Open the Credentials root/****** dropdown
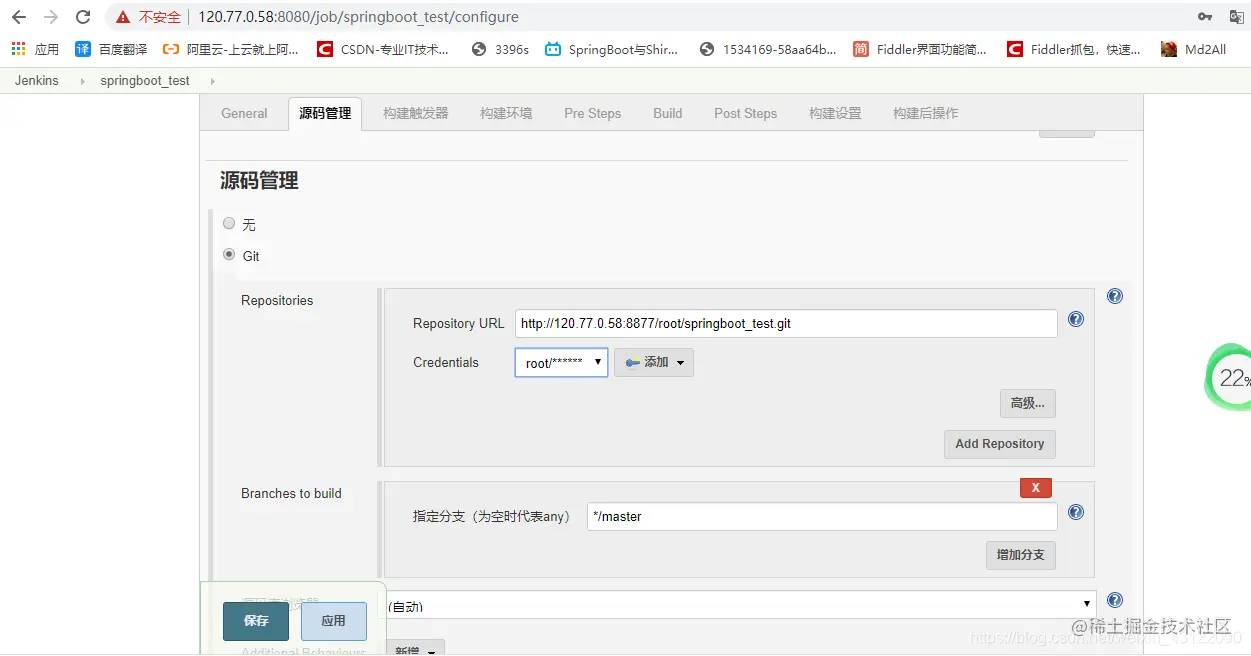The width and height of the screenshot is (1251, 656). 561,362
